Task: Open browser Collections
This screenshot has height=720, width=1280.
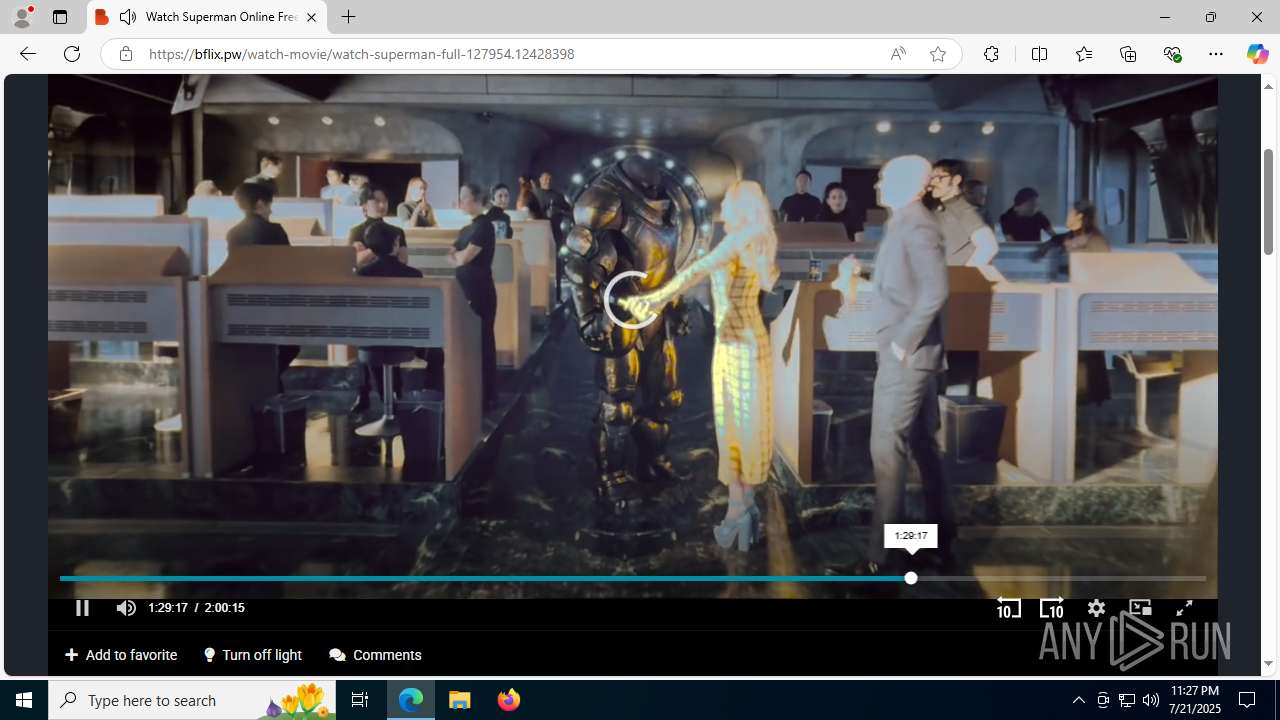Action: click(x=1128, y=54)
